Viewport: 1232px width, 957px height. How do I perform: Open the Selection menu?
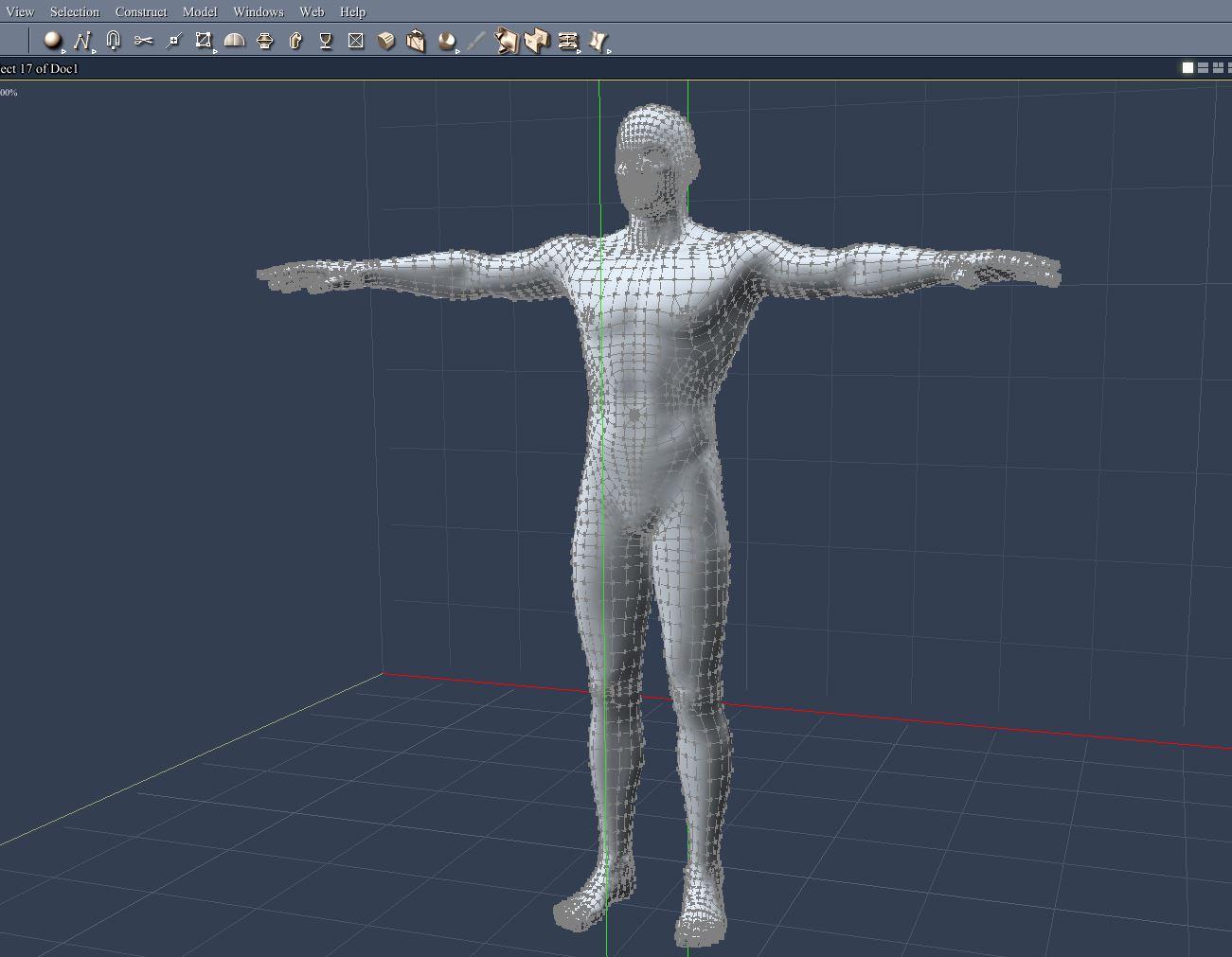click(75, 11)
